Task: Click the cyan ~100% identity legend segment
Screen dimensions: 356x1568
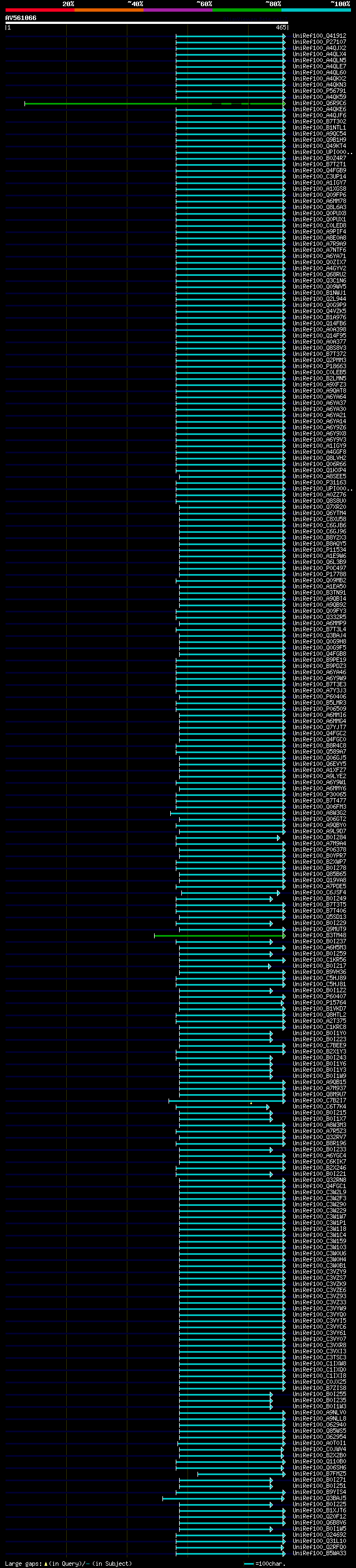Action: coord(317,10)
